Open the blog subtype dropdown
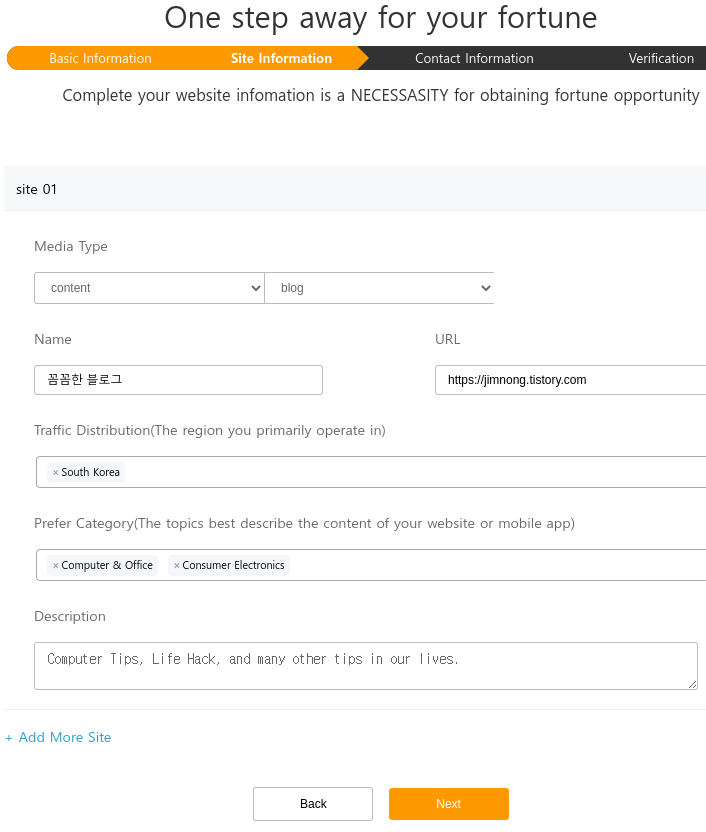Screen dimensions: 706x832 tap(379, 288)
